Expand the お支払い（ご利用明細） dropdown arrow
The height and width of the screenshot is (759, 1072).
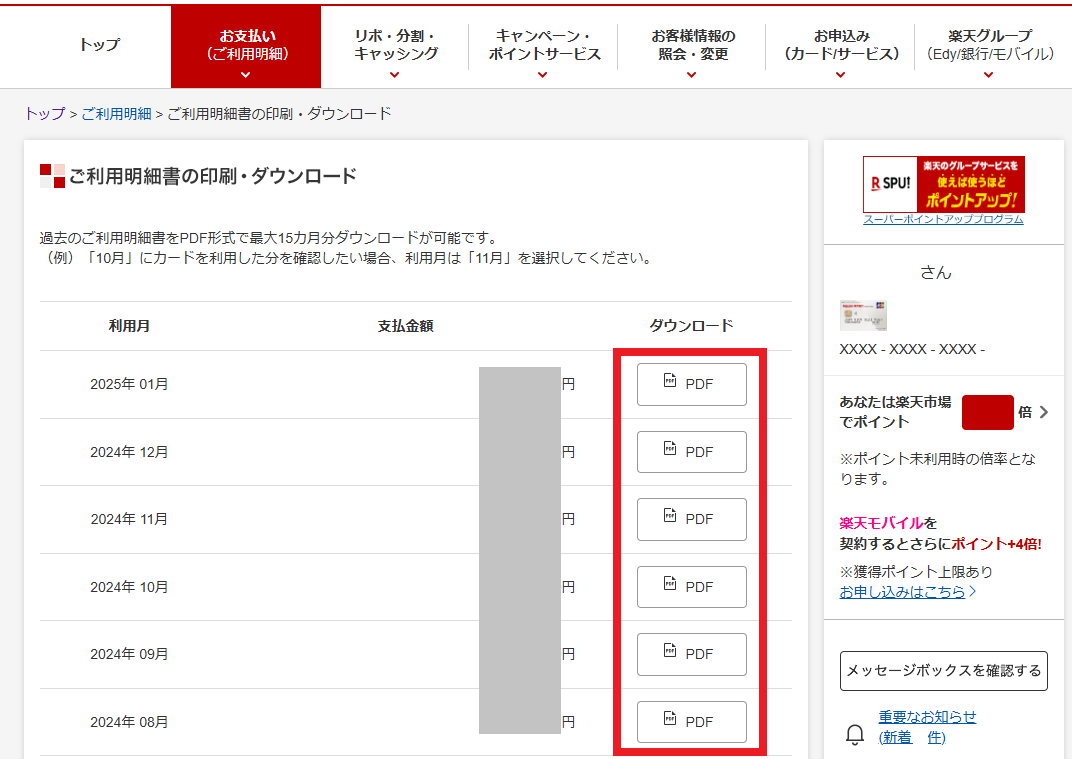point(245,72)
